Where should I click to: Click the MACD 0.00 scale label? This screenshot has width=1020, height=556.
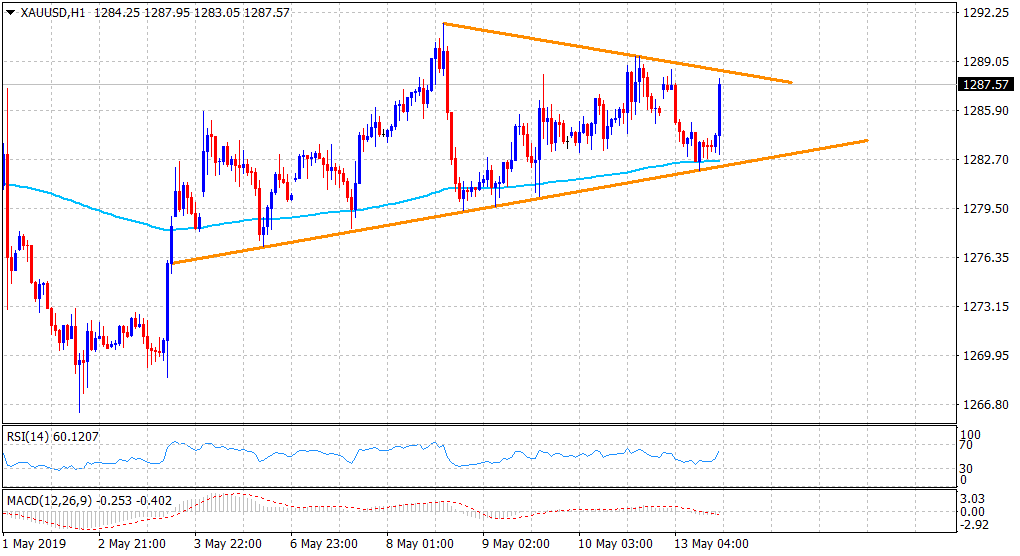(973, 511)
